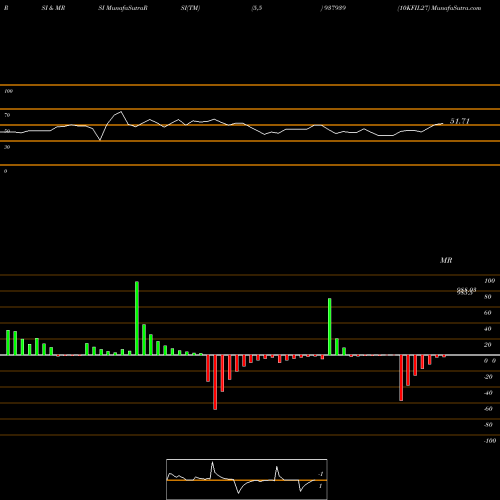Image resolution: width=500 pixels, height=500 pixels.
Task: Click the 0 label on the RSI axis
Action: 5,171
